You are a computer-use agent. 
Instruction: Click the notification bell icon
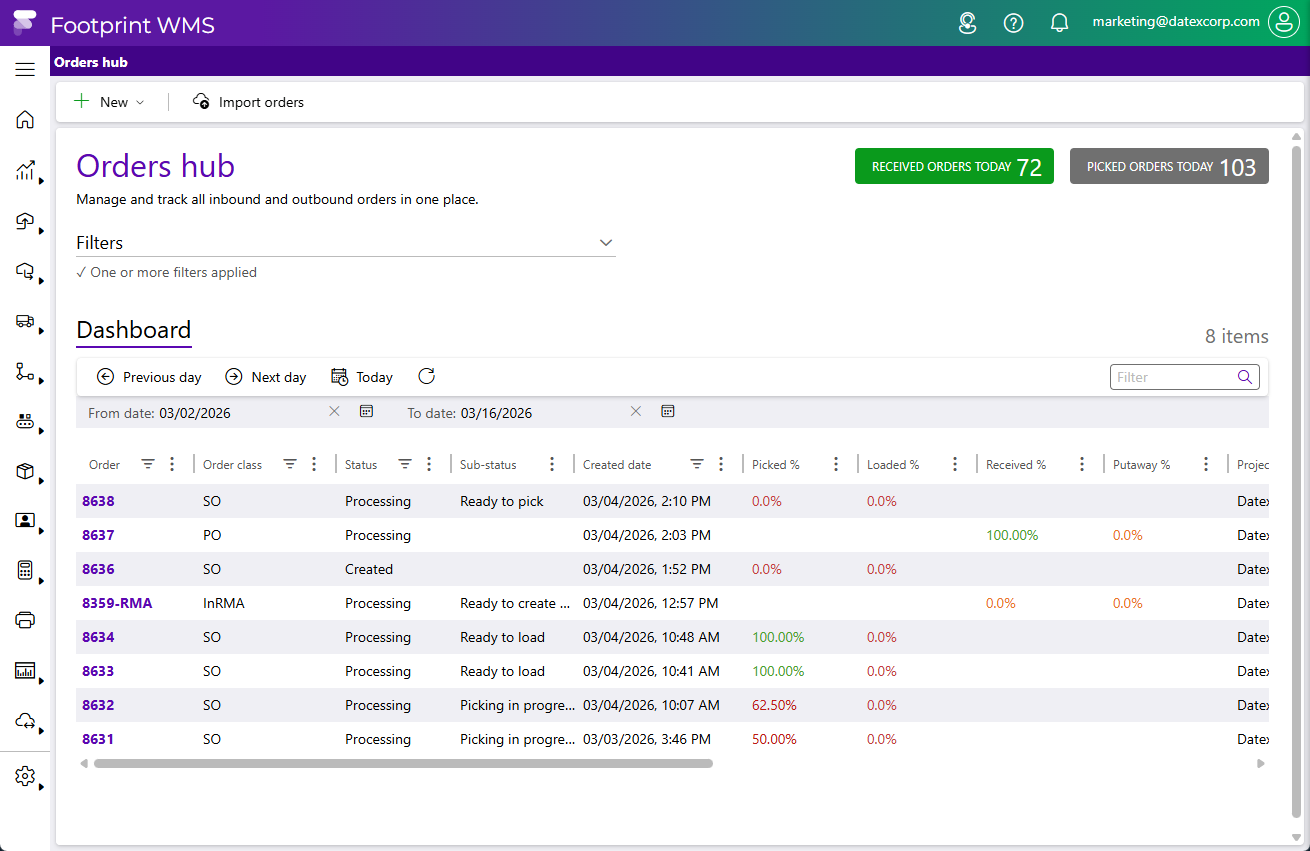coord(1059,23)
